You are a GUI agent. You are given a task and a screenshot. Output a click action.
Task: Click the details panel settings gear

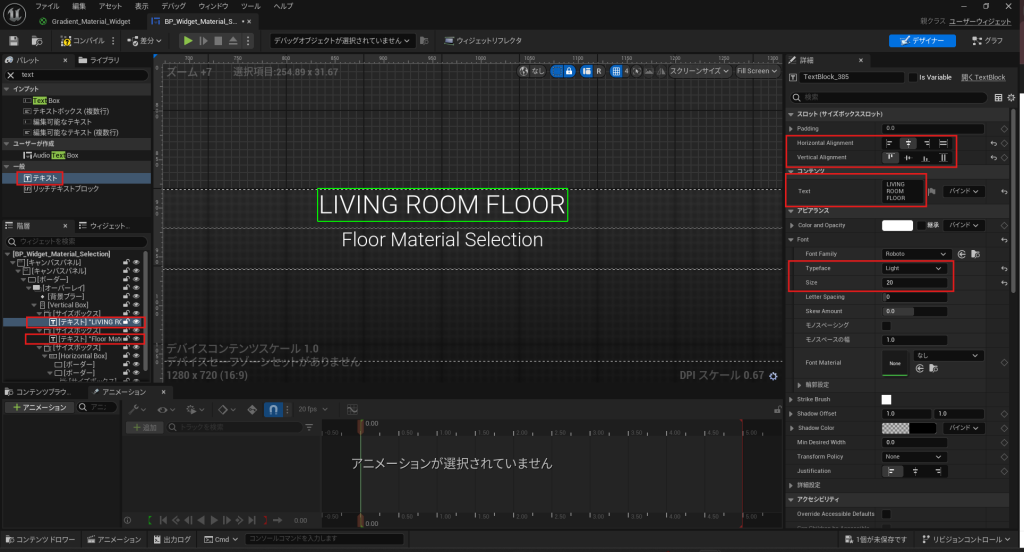coord(1011,98)
